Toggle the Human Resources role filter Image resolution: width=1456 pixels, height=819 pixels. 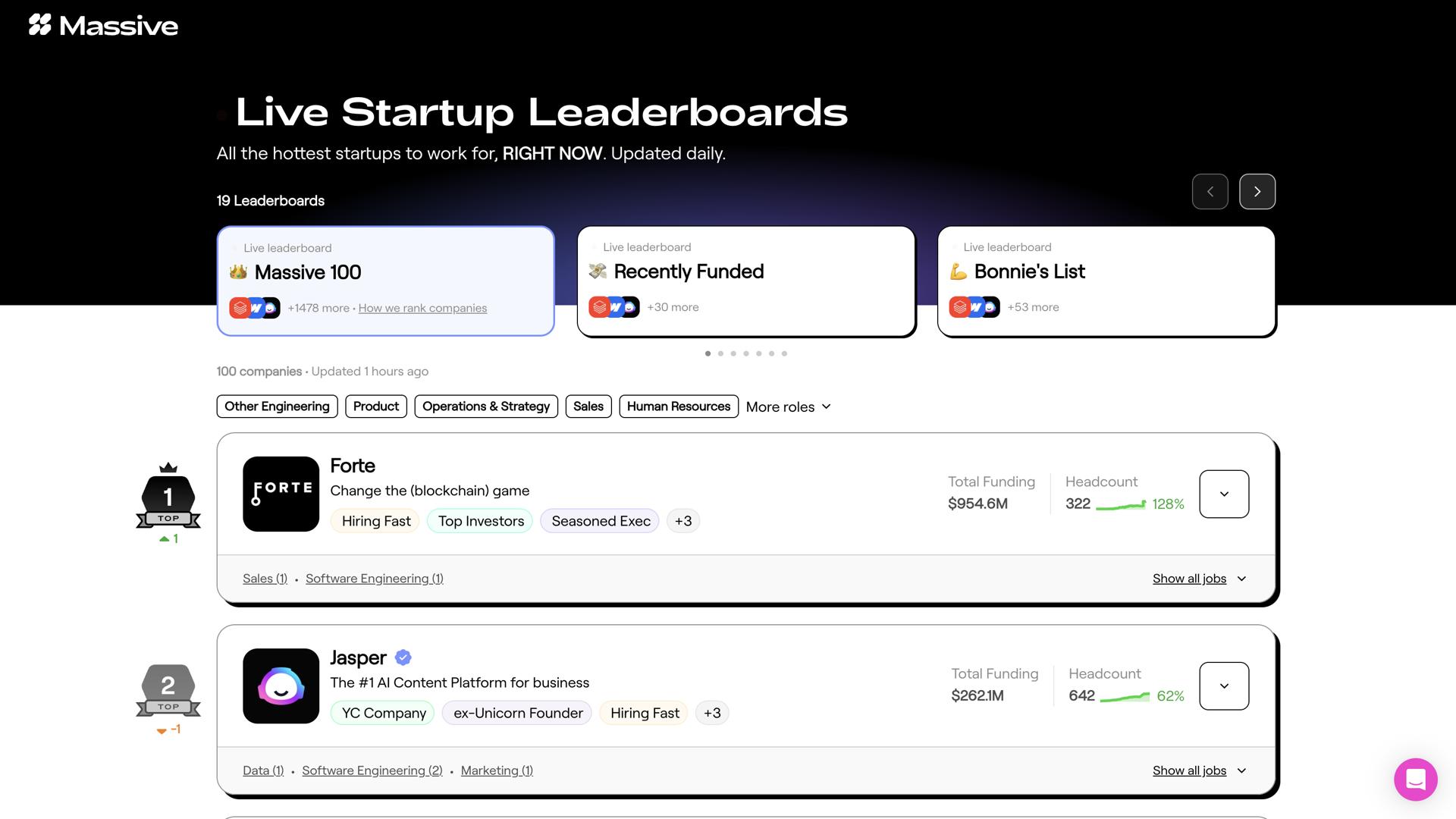(678, 406)
